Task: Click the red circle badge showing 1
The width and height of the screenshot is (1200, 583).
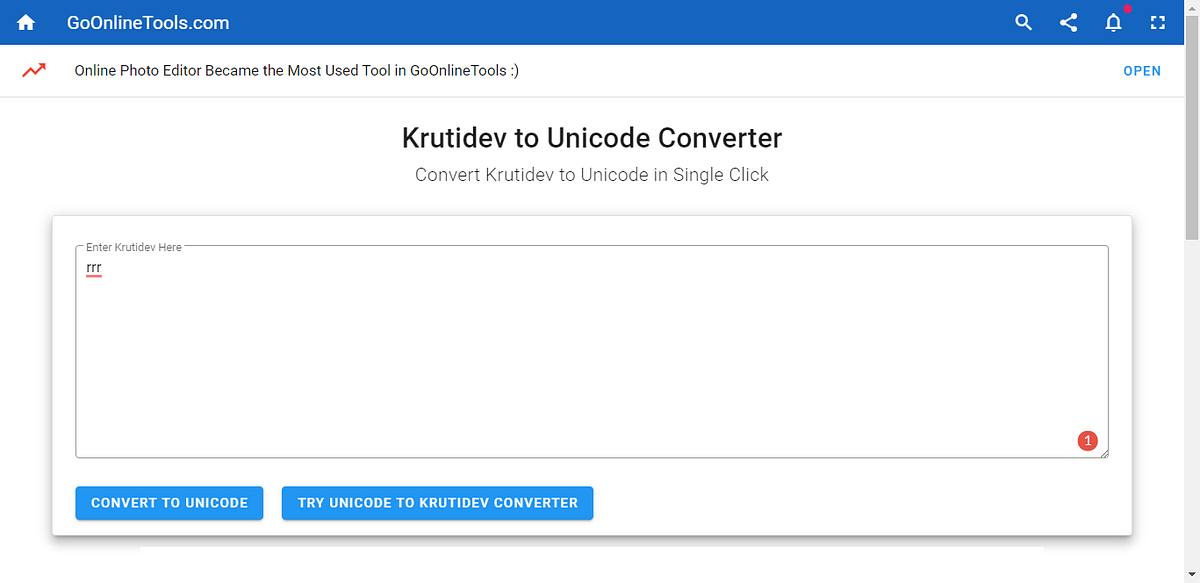Action: [x=1088, y=440]
